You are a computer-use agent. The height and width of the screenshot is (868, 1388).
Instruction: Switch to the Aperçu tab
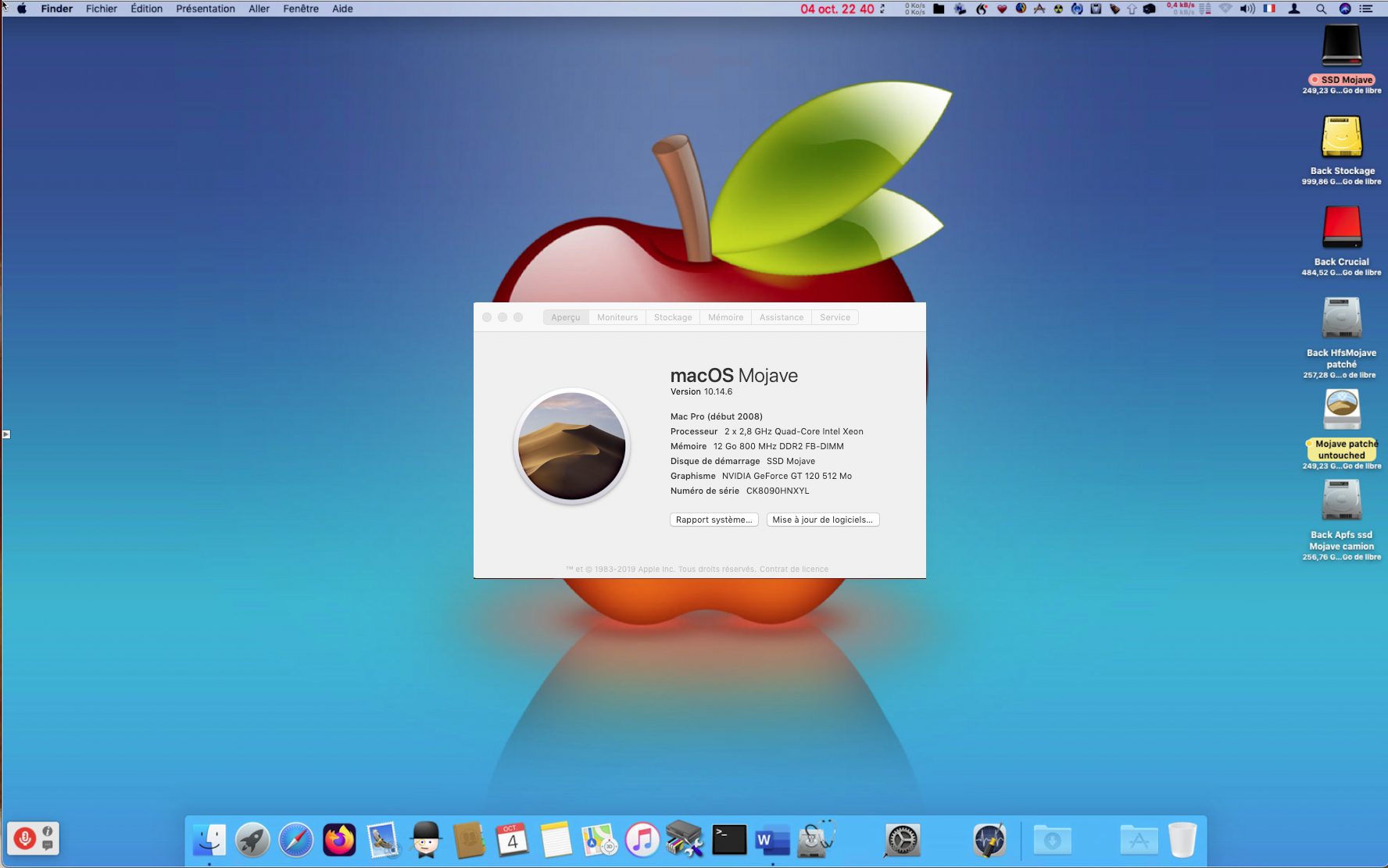coord(566,317)
